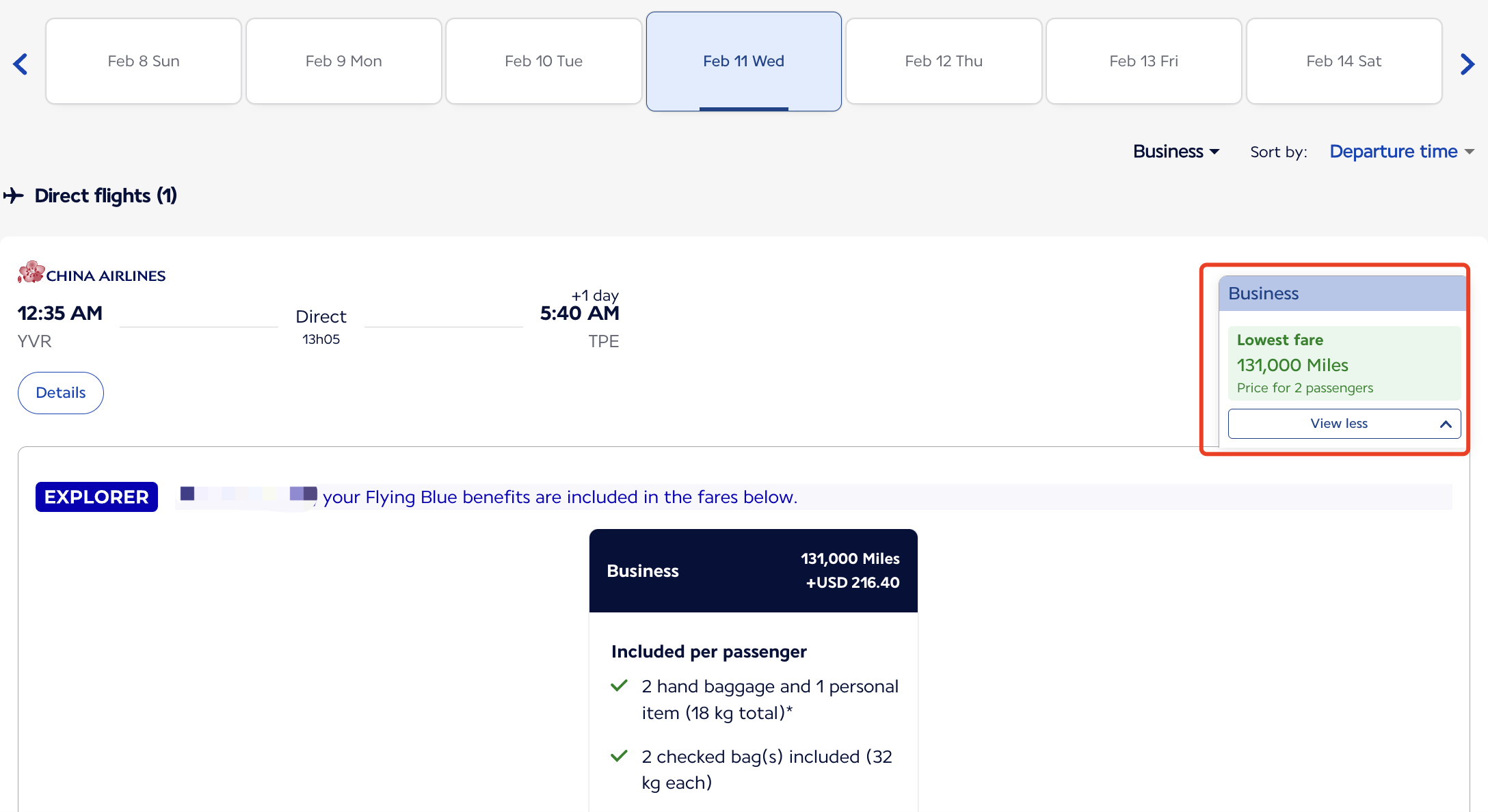This screenshot has height=812, width=1488.
Task: Click the Lowest fare 131,000 Miles box
Action: pos(1344,364)
